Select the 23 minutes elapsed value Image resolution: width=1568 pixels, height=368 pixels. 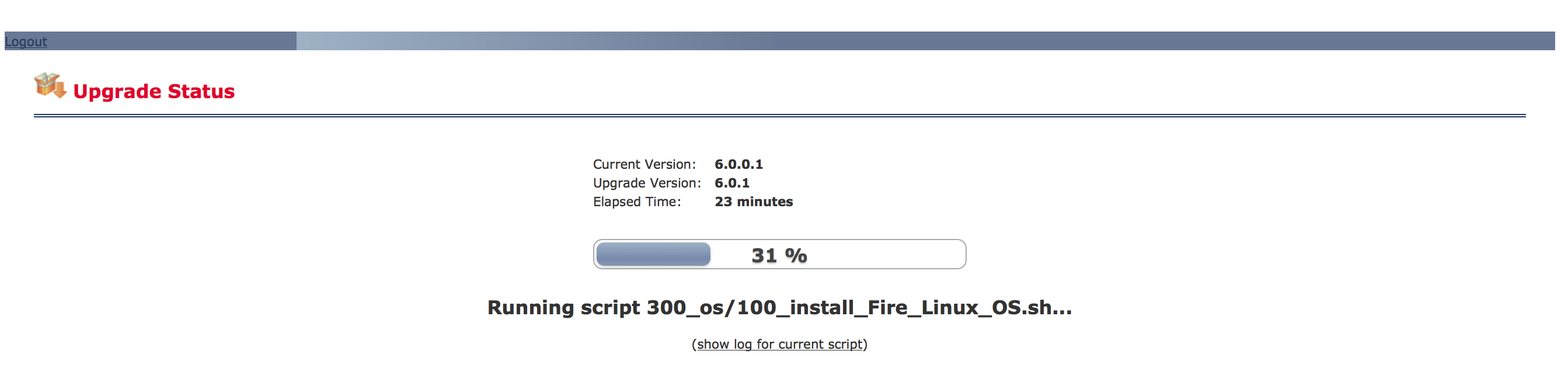(x=754, y=202)
